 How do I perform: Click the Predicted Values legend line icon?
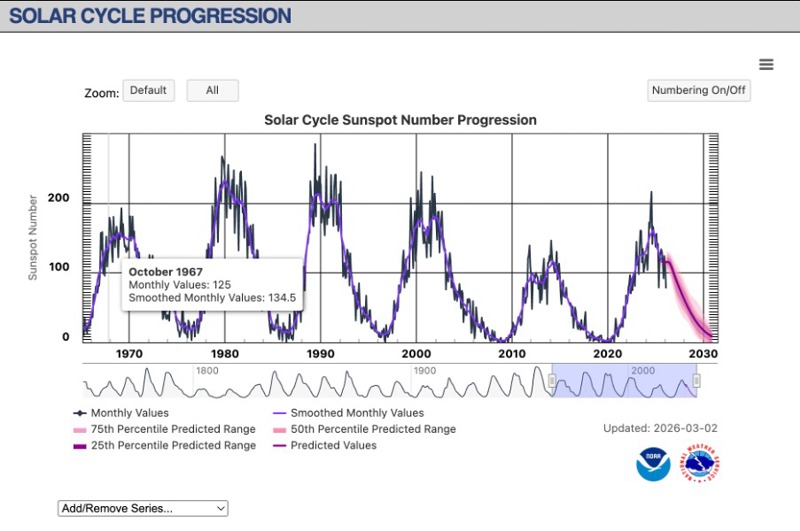[x=278, y=445]
